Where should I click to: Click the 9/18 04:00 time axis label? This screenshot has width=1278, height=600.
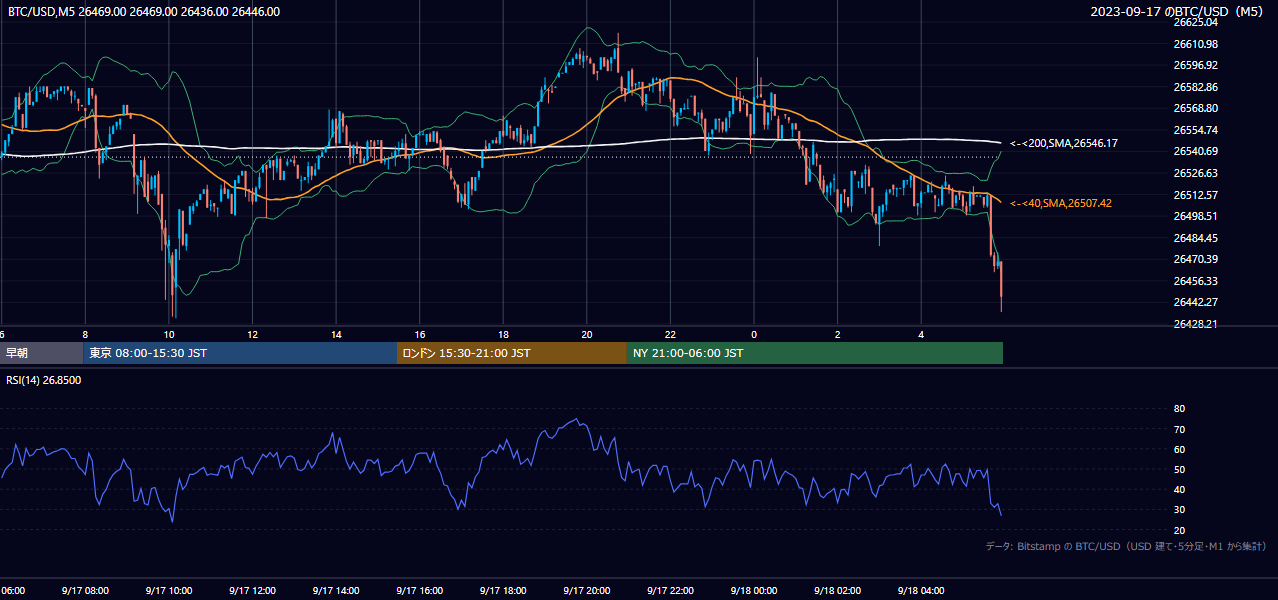[921, 591]
